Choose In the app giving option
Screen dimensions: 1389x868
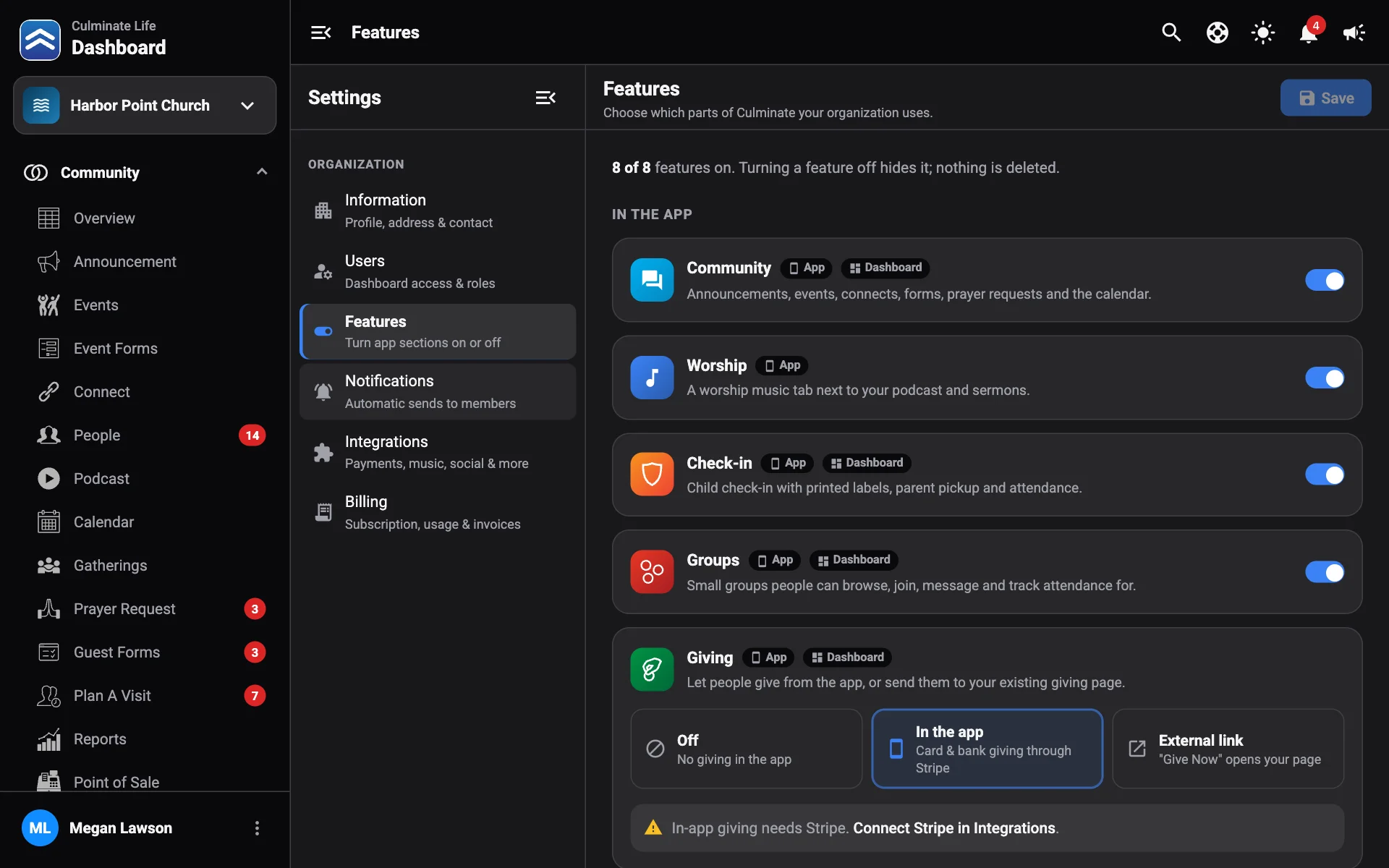tap(987, 749)
